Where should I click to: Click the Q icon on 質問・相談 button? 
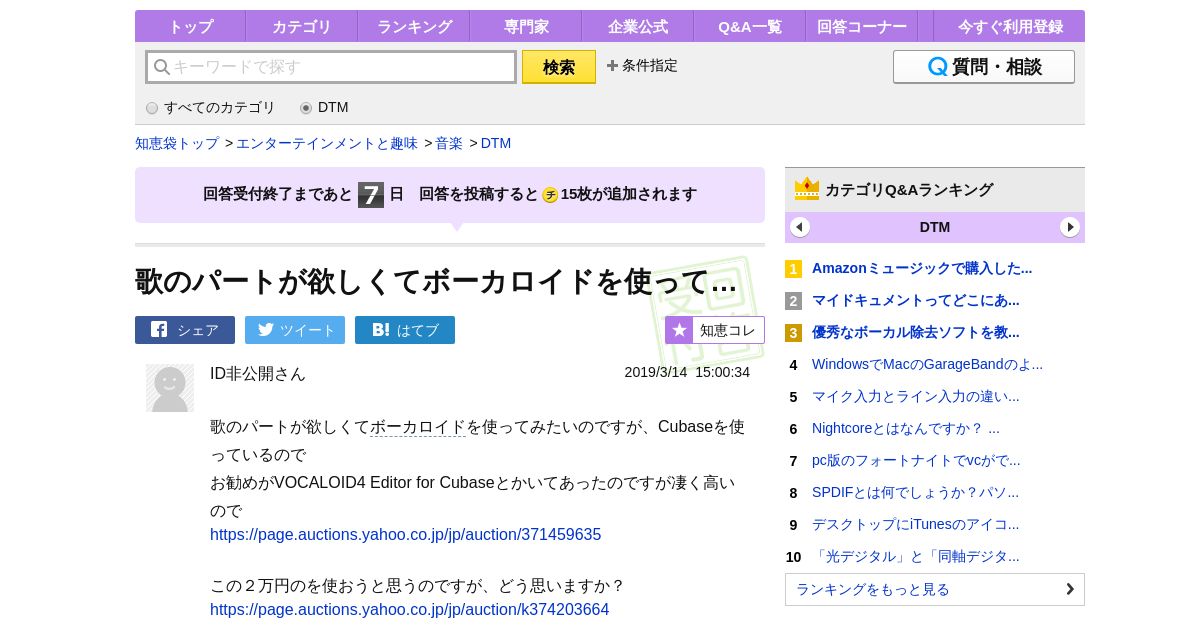[x=937, y=67]
